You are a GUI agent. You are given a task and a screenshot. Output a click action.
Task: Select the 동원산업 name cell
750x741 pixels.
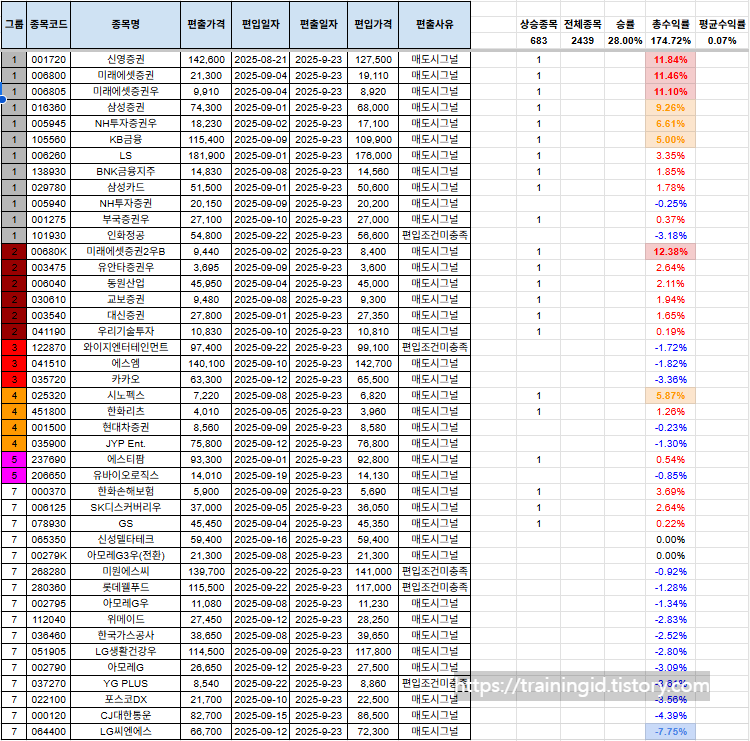[x=125, y=284]
